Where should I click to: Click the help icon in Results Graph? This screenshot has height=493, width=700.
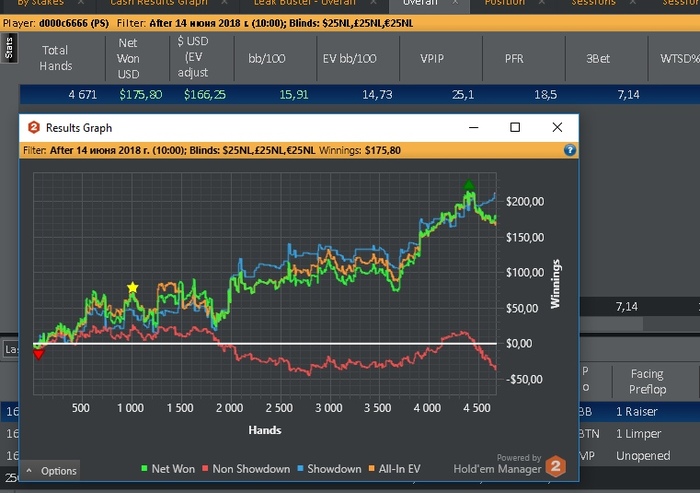click(570, 150)
